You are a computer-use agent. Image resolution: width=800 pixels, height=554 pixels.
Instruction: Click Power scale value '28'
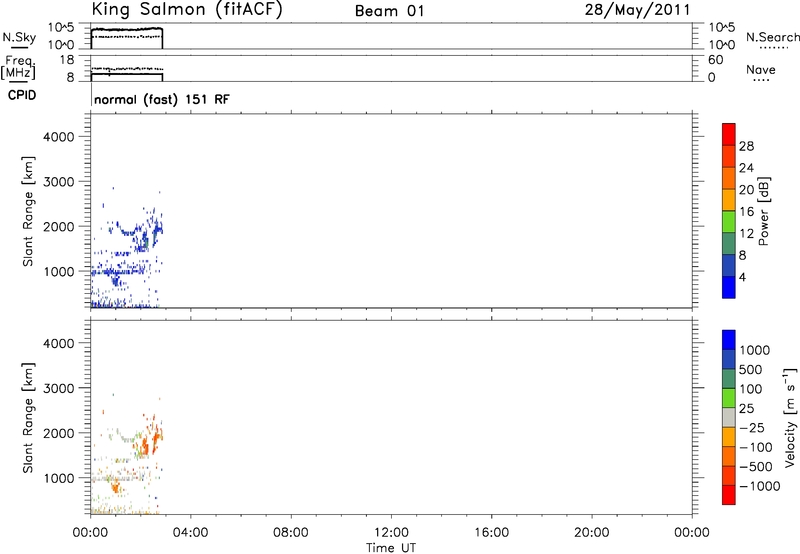click(x=746, y=146)
